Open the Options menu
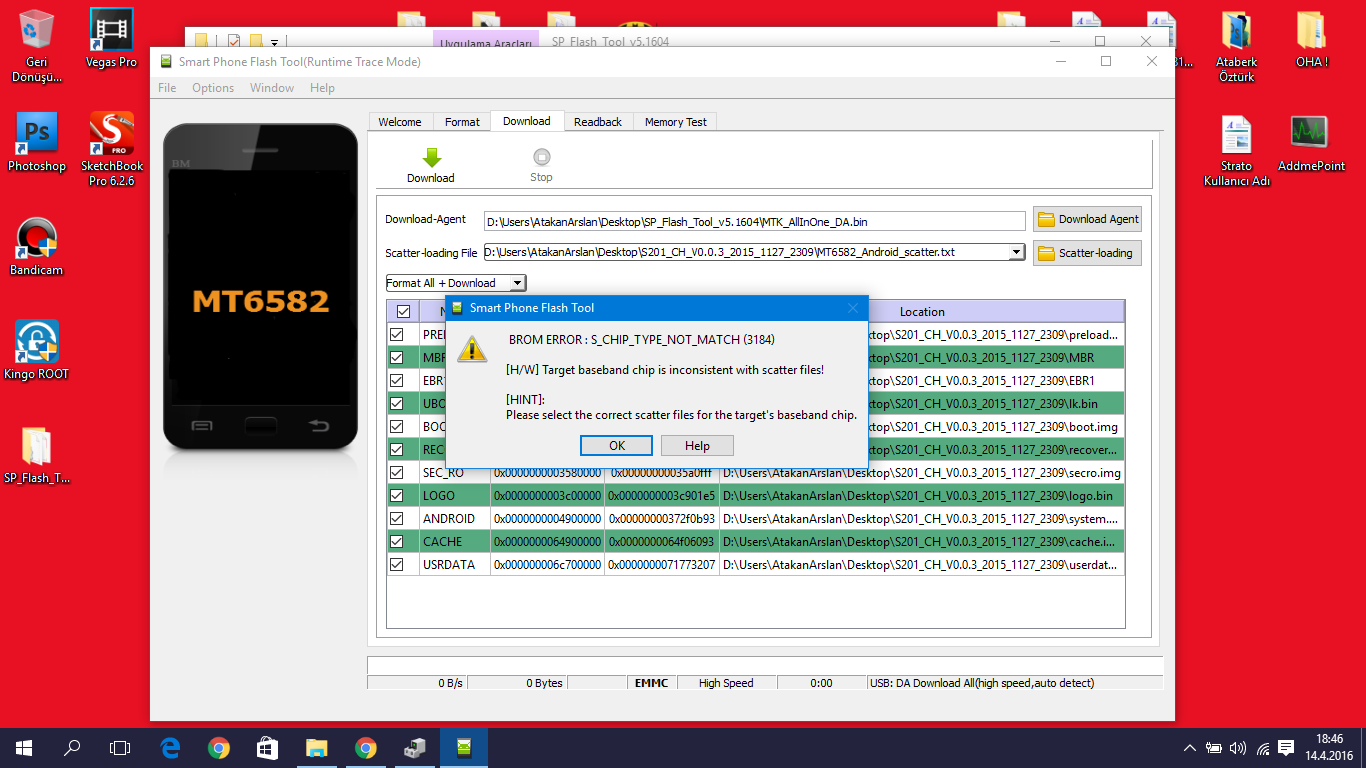The height and width of the screenshot is (768, 1366). pos(213,88)
